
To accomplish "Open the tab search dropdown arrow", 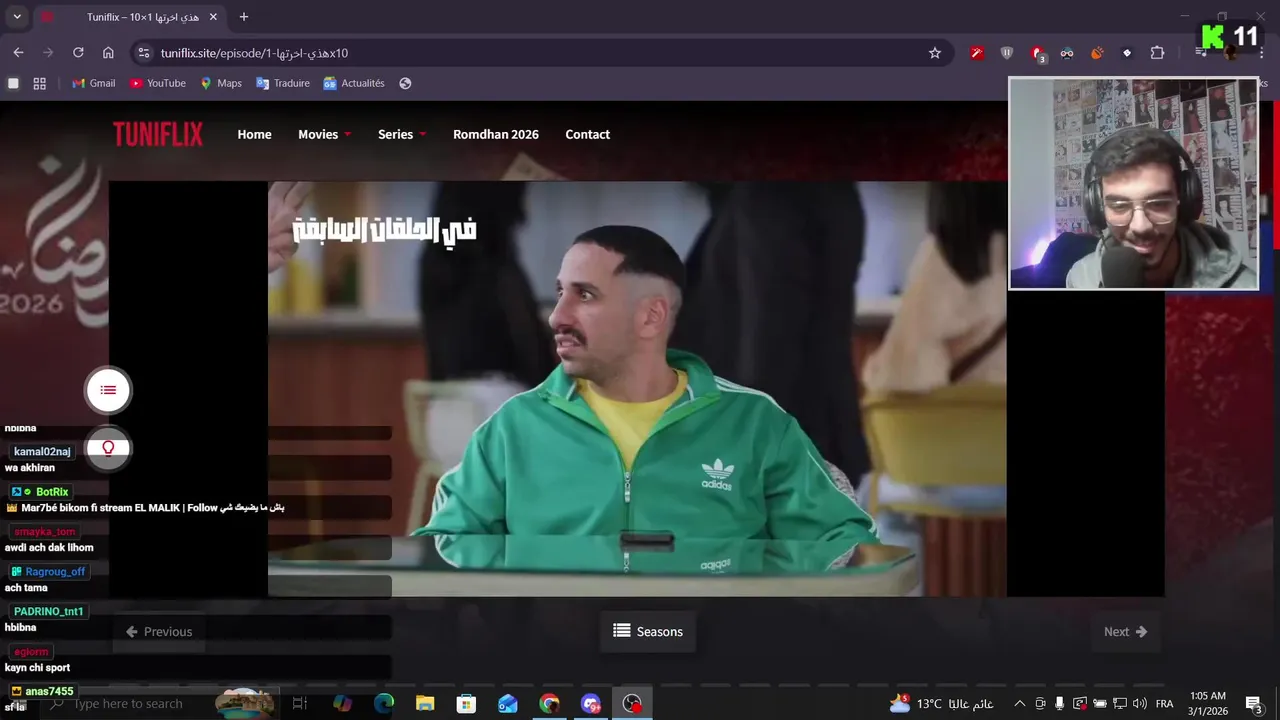I will [17, 17].
